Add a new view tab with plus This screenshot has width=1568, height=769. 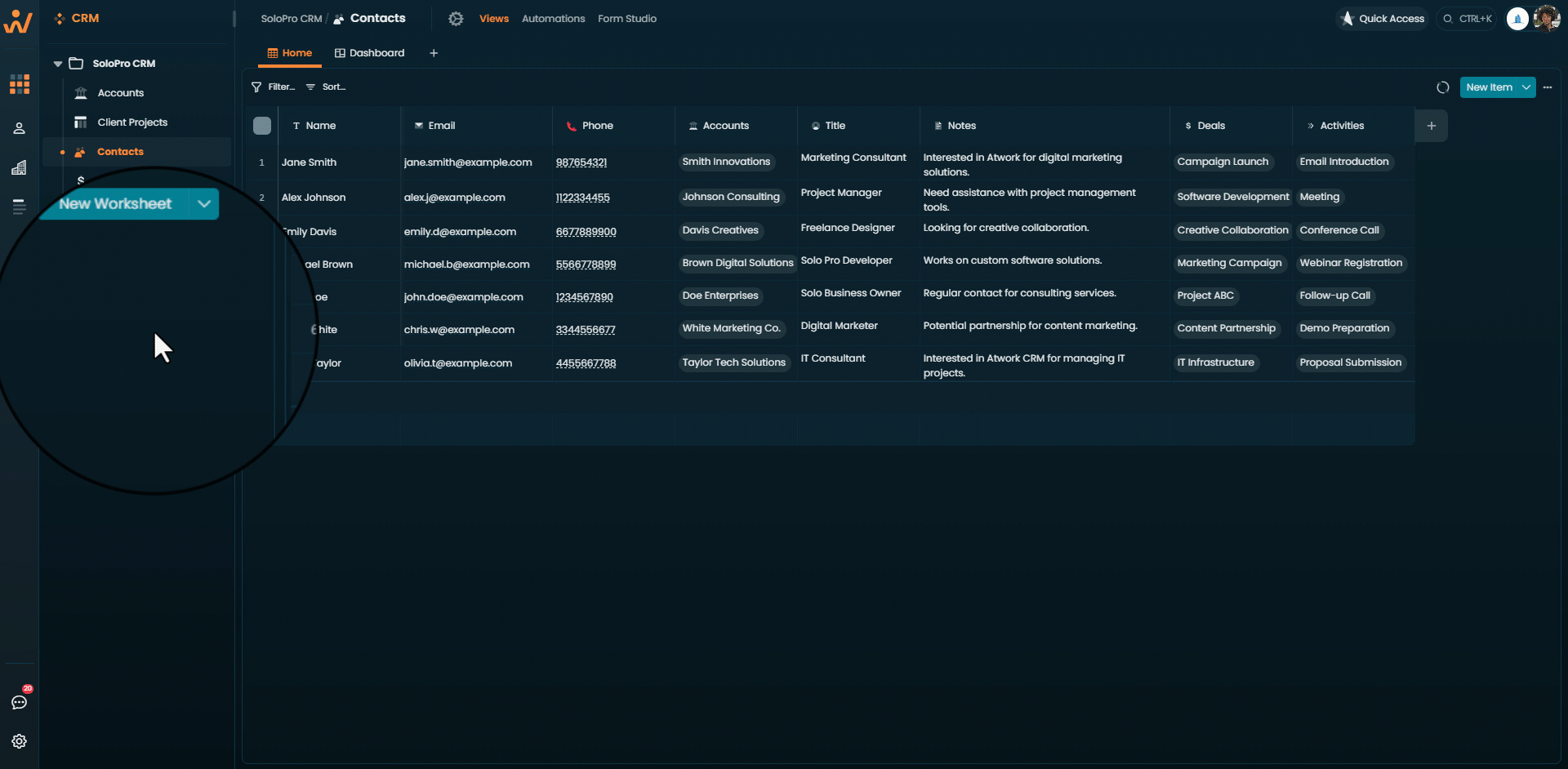434,53
